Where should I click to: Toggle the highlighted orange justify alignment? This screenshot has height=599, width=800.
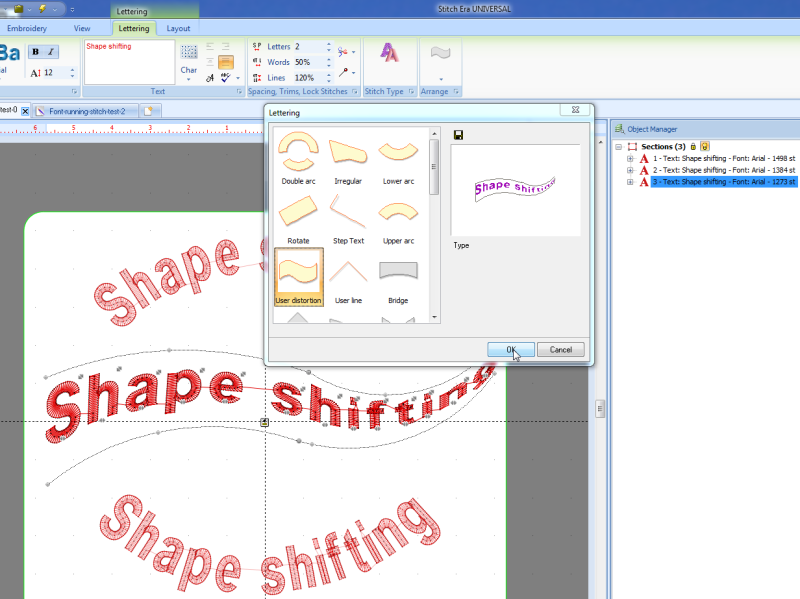click(x=226, y=62)
